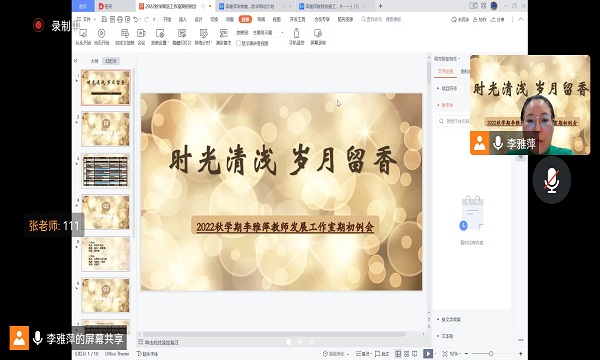Viewport: 600px width, 360px height.
Task: Click the collaborate (协作) icon
Action: 480,20
